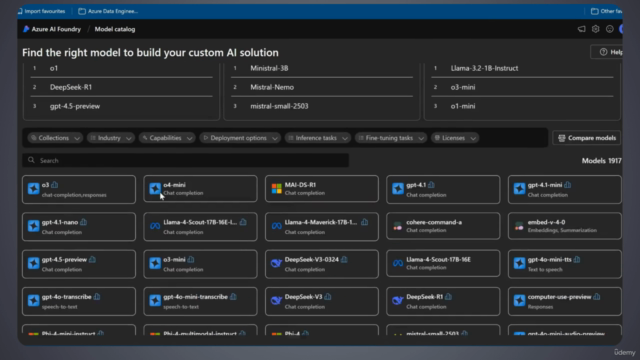Click the search magnifier icon
The height and width of the screenshot is (360, 640).
[31, 160]
